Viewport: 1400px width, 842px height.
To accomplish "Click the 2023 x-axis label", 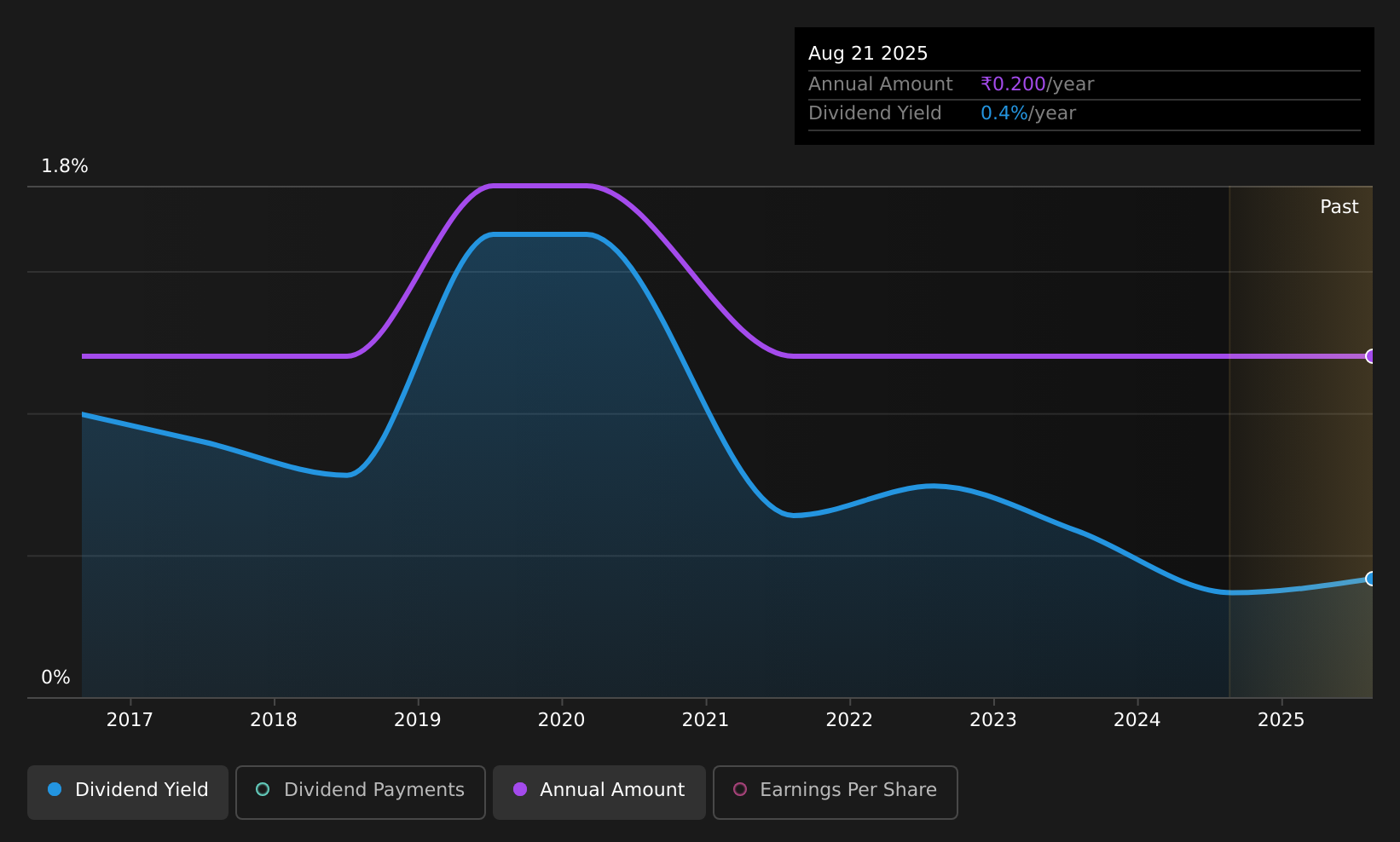I will (x=993, y=720).
